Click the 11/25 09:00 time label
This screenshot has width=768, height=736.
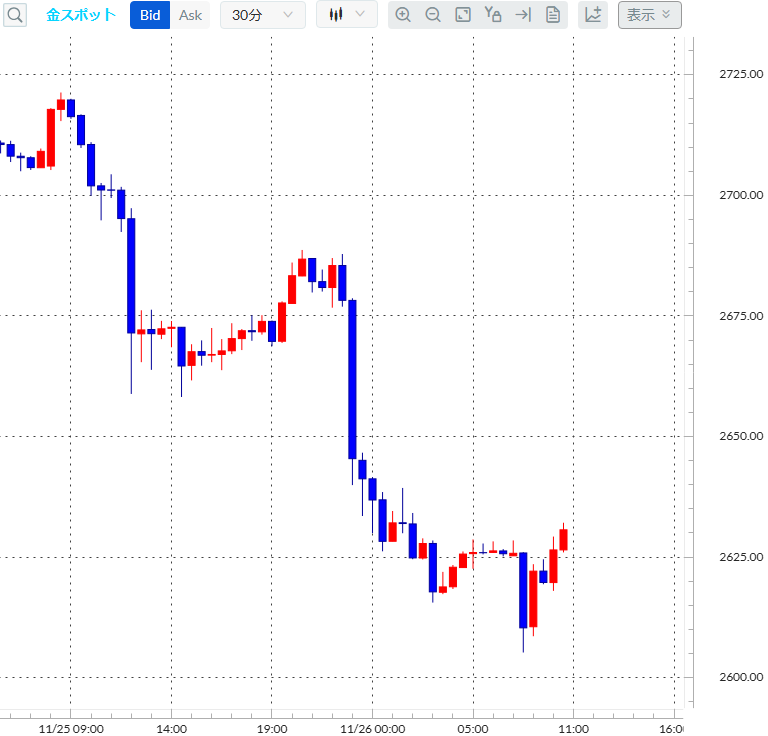pyautogui.click(x=71, y=729)
